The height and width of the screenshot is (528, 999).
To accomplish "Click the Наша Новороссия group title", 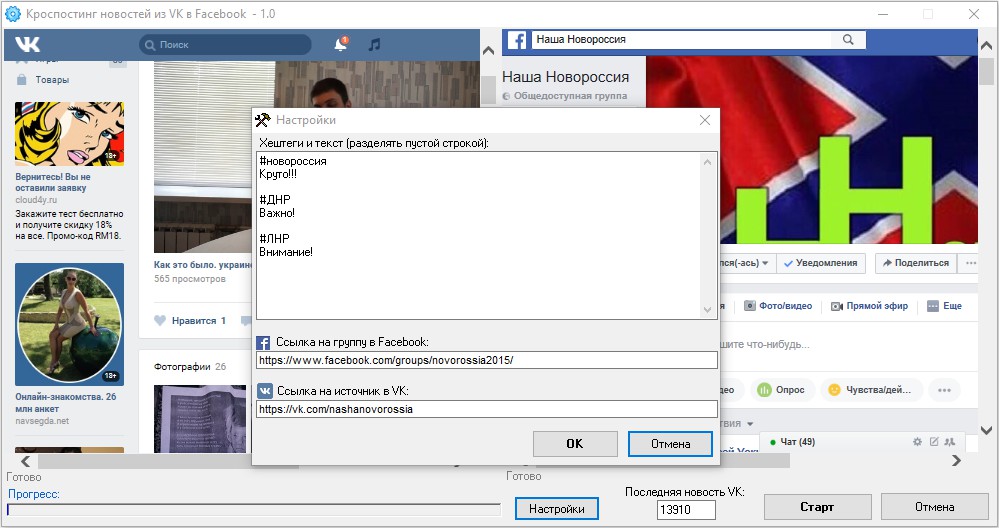I will click(565, 77).
